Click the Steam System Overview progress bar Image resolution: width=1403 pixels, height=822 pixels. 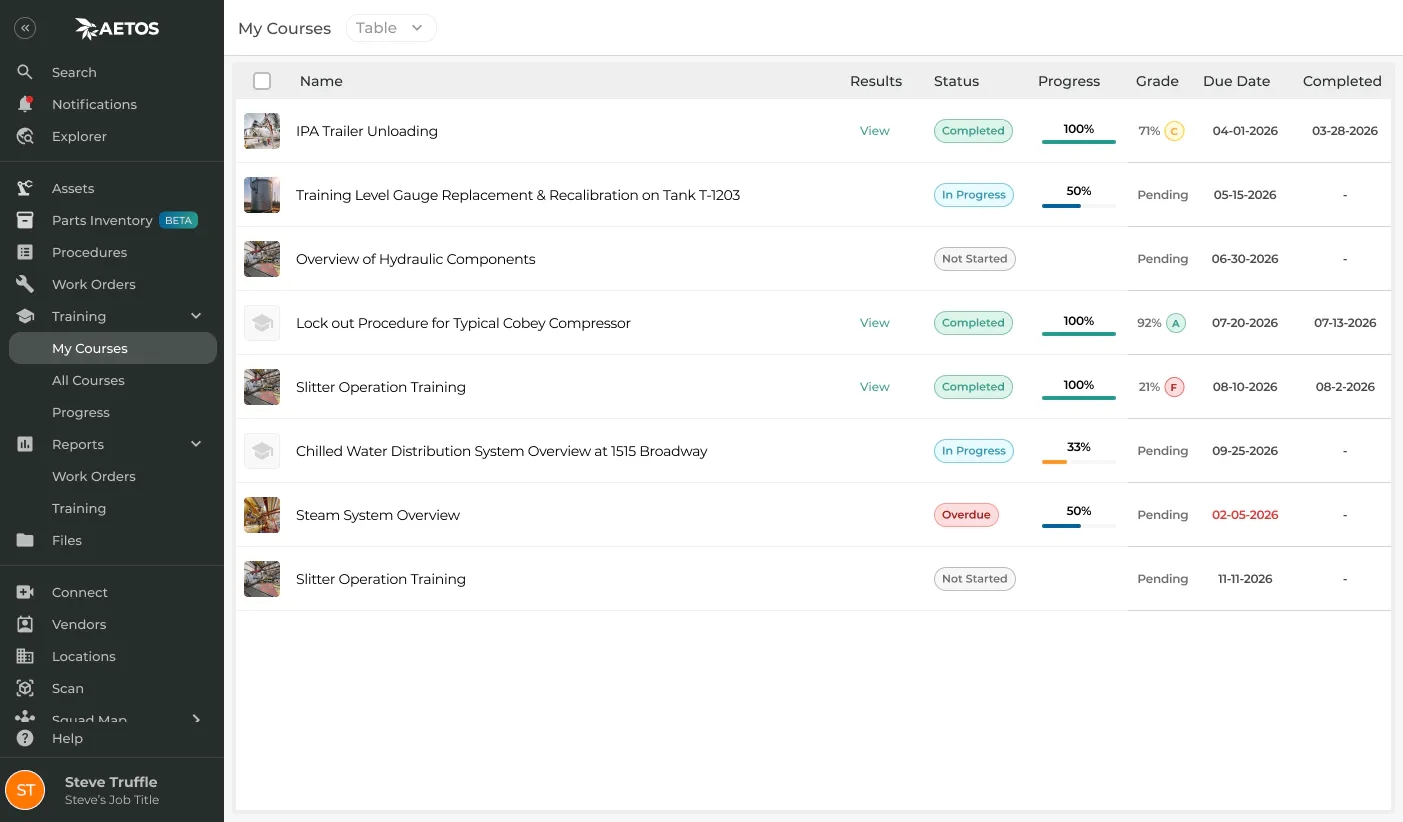click(1078, 525)
